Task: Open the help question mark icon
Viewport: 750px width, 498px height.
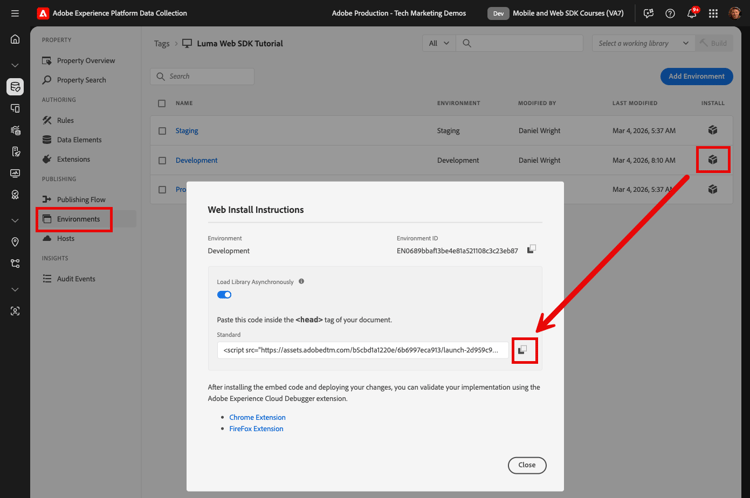Action: [x=670, y=13]
